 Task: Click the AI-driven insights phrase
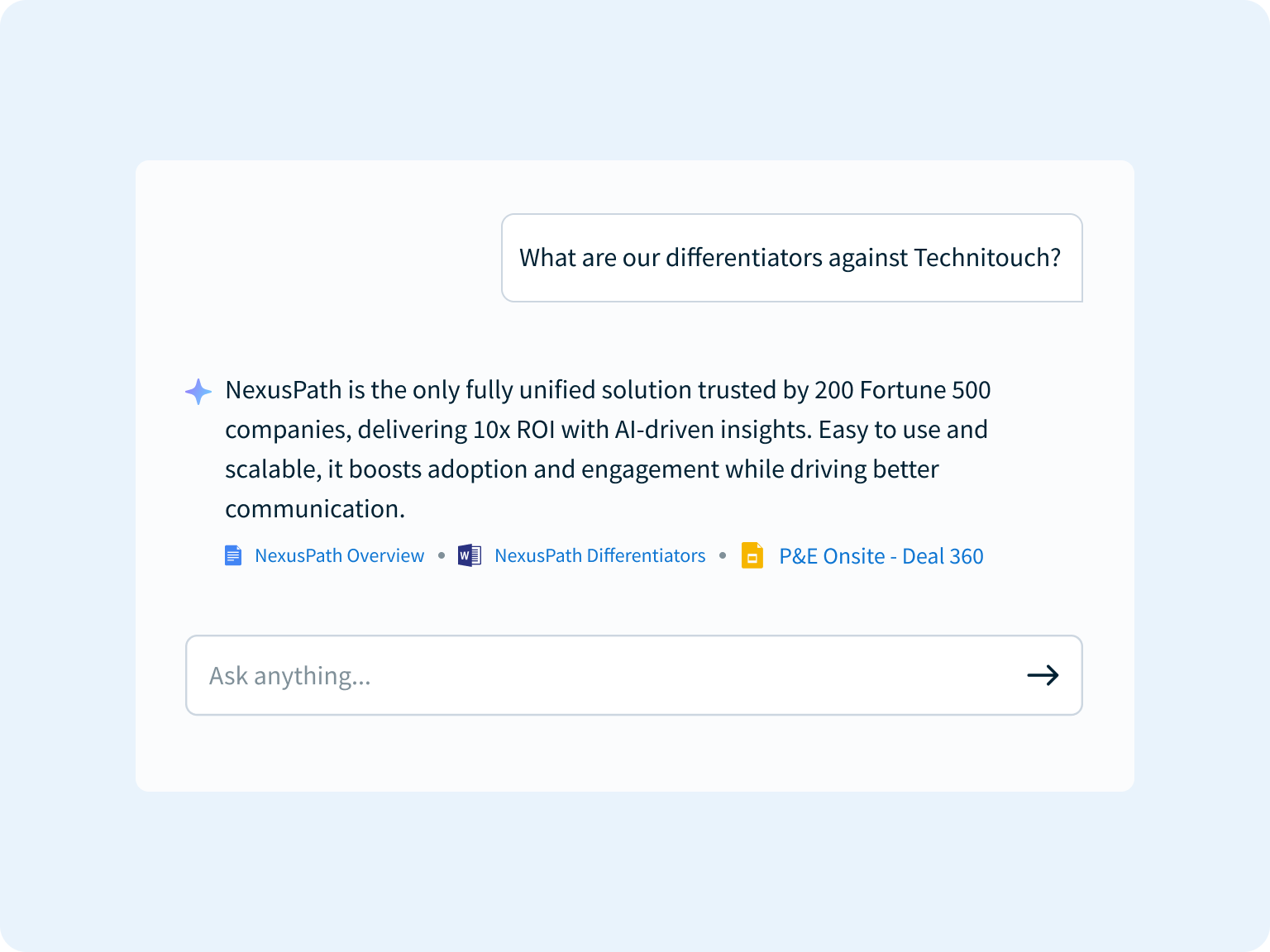tap(712, 430)
